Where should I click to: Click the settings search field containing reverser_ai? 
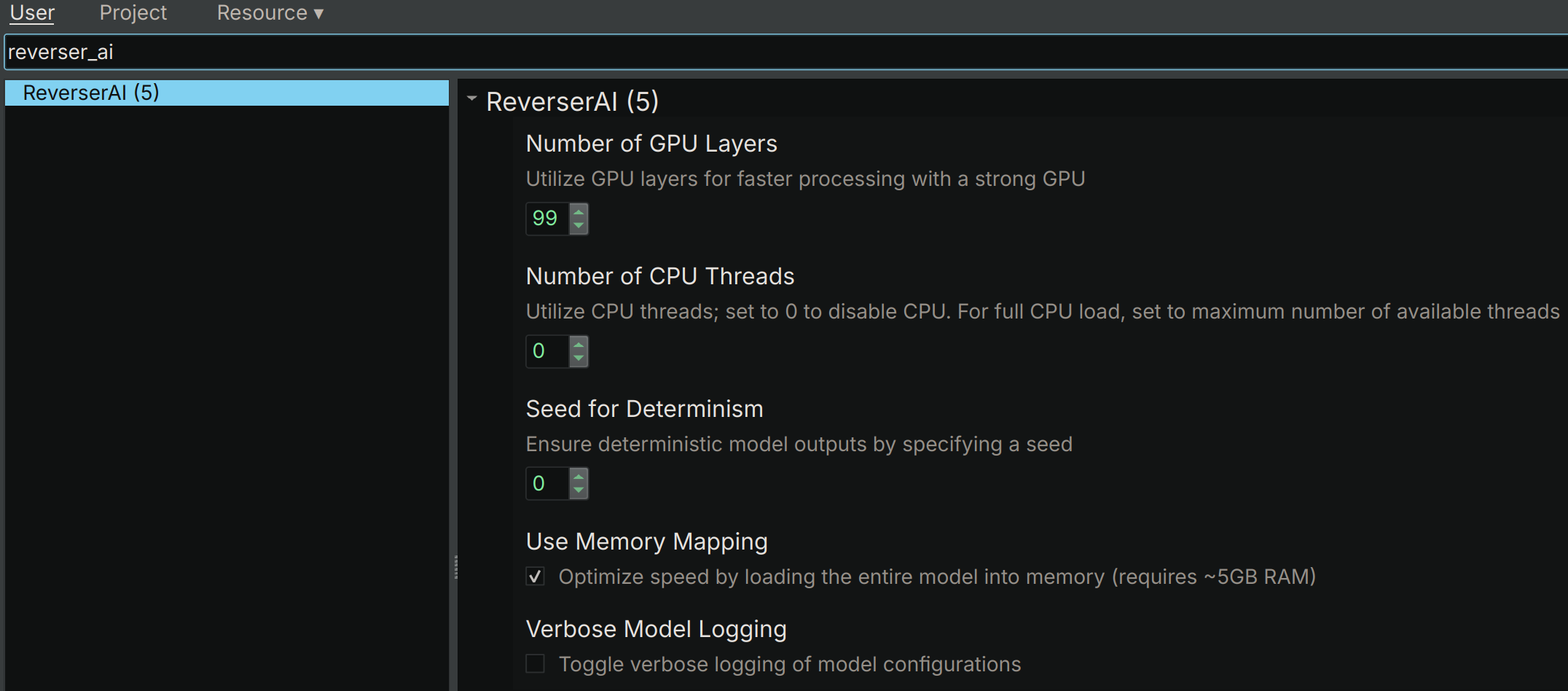pyautogui.click(x=786, y=52)
